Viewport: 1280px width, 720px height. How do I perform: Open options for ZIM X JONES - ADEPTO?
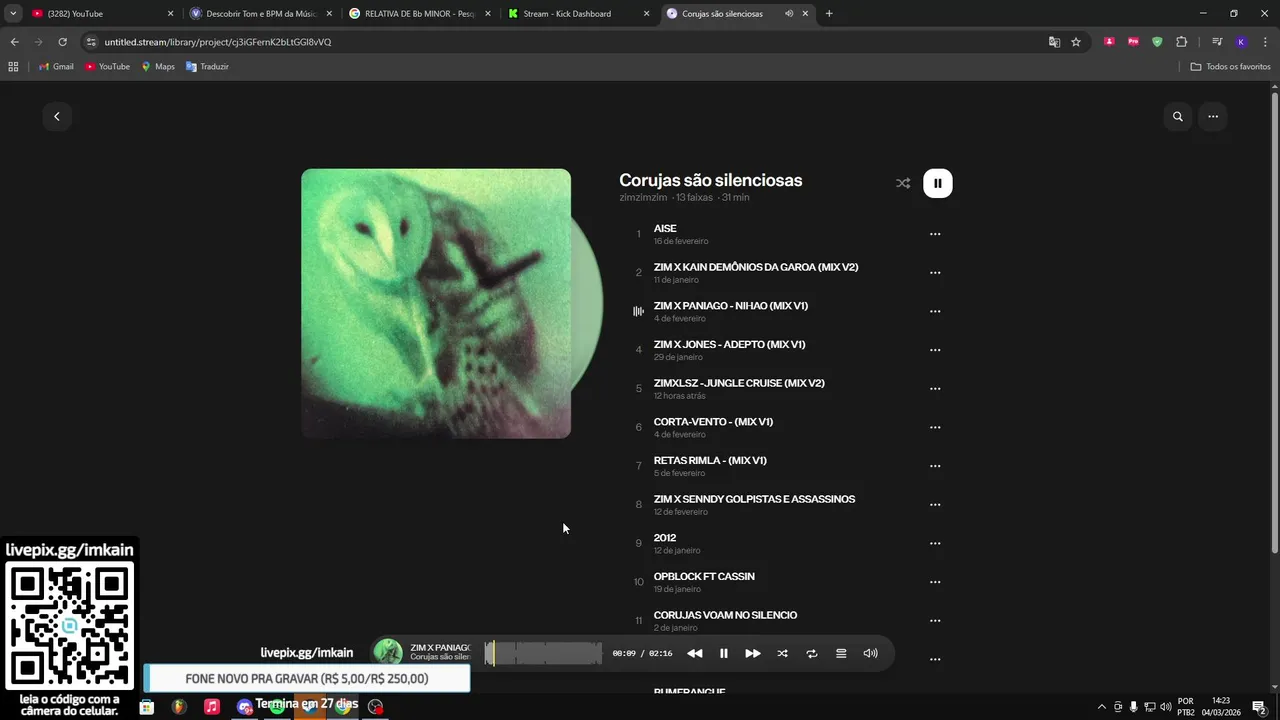click(x=935, y=350)
